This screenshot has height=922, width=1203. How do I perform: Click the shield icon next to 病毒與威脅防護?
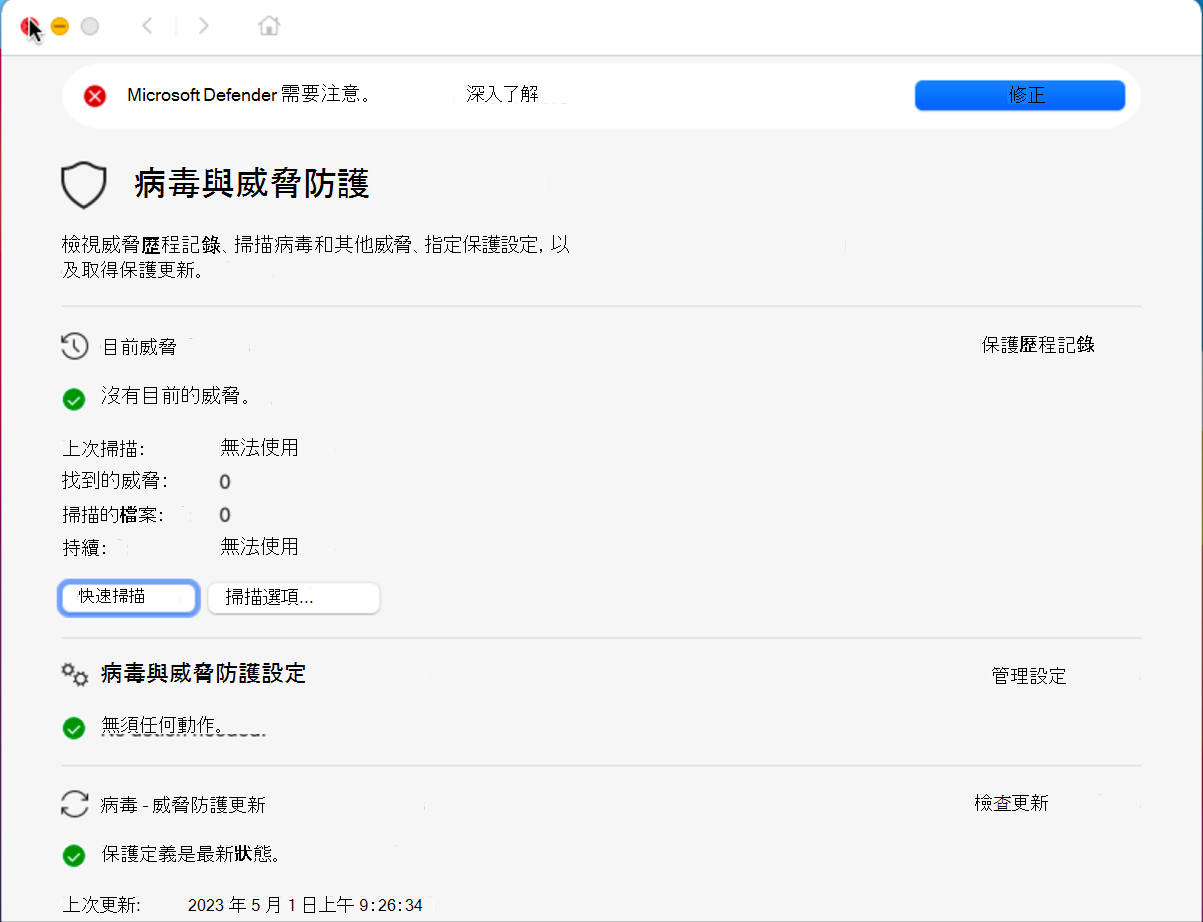84,185
